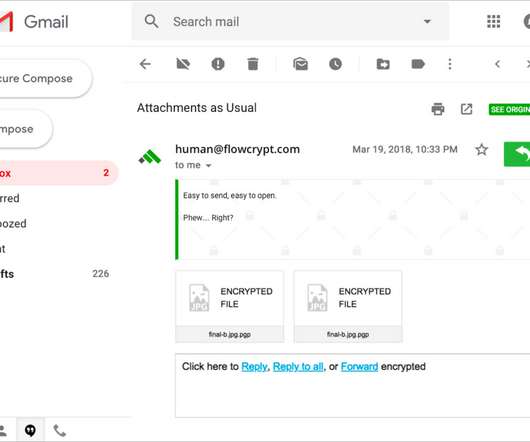Open the Google apps grid
Image resolution: width=530 pixels, height=442 pixels.
pyautogui.click(x=493, y=22)
